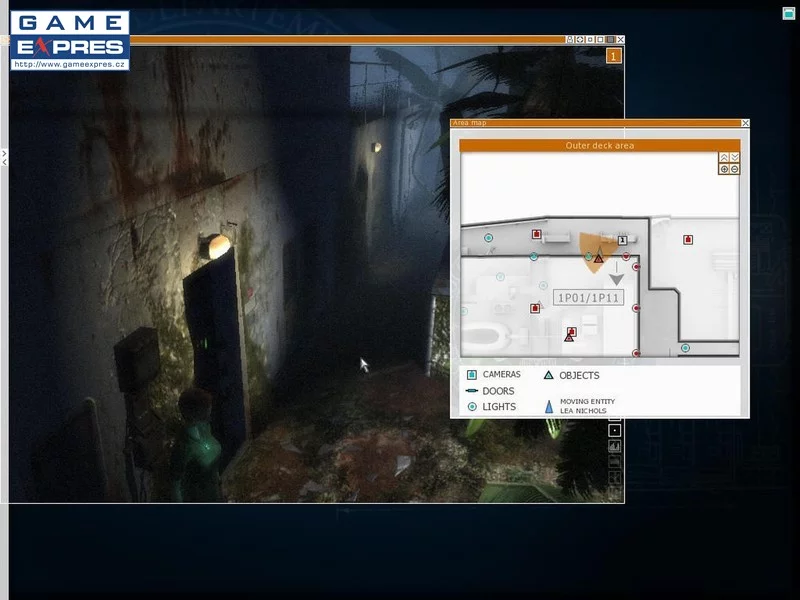This screenshot has height=600, width=800.
Task: Go up one floor on map
Action: click(724, 157)
